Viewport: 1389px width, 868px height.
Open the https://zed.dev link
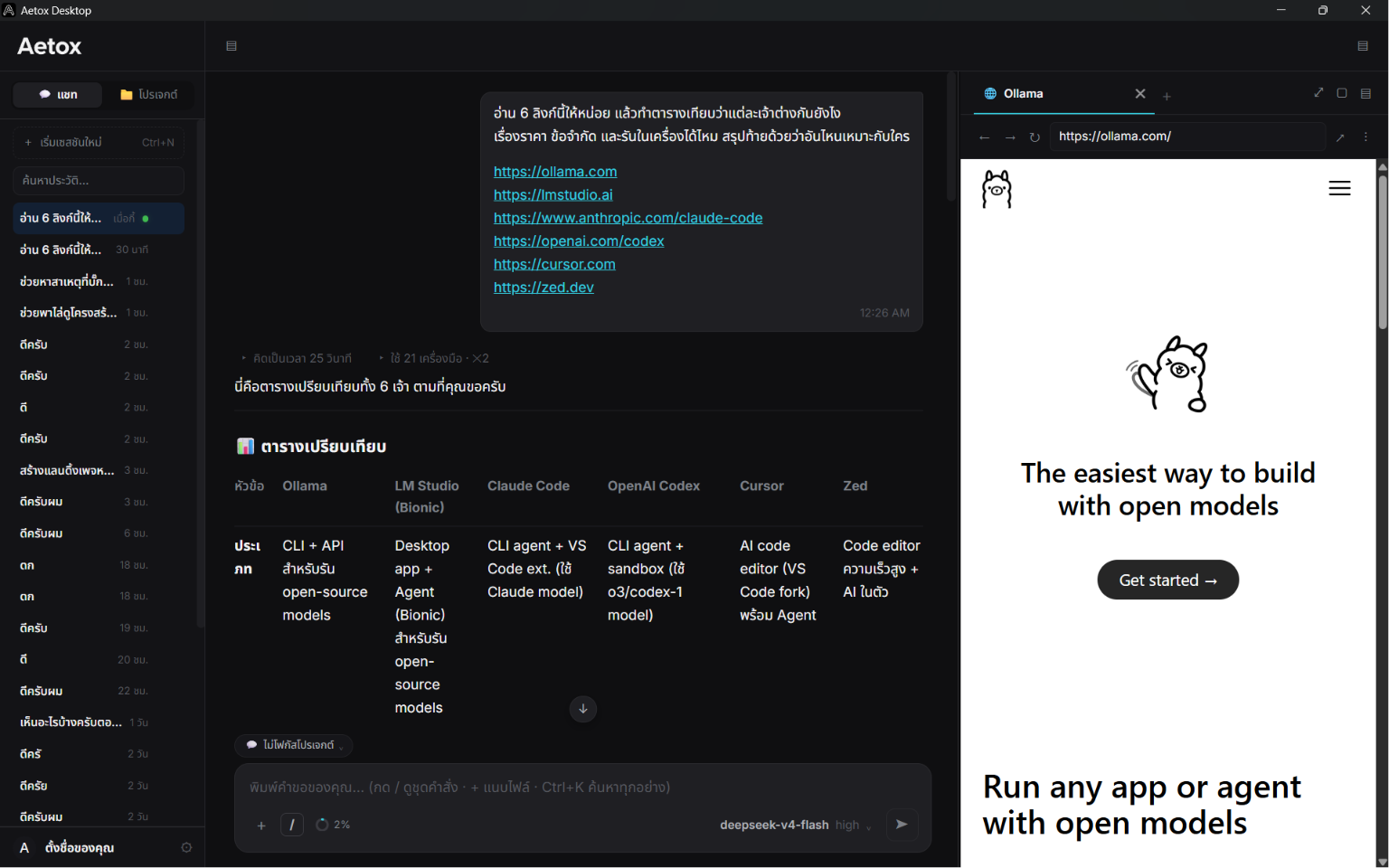pos(543,288)
